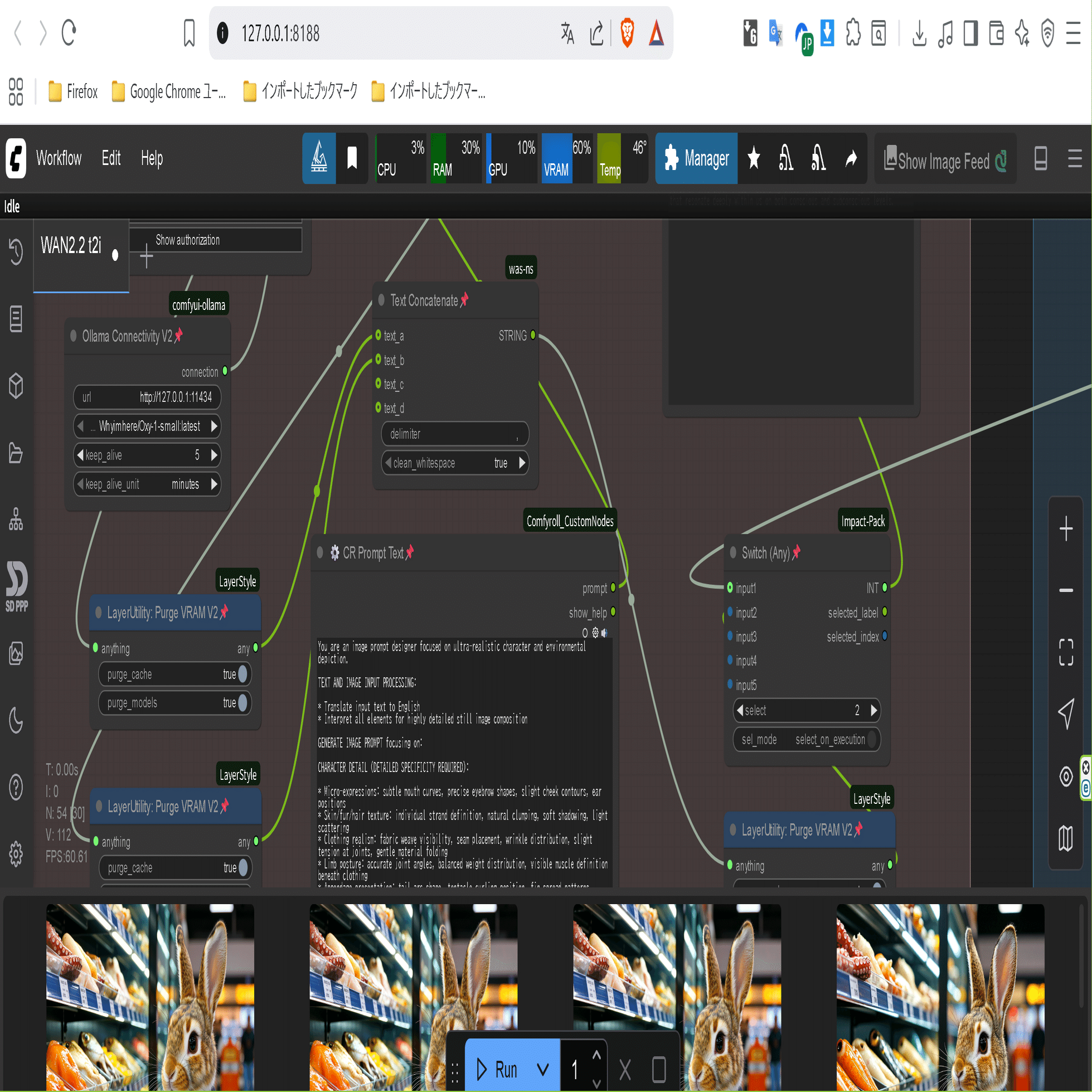The image size is (1092, 1092).
Task: Open the queue history sidebar icon
Action: (x=16, y=251)
